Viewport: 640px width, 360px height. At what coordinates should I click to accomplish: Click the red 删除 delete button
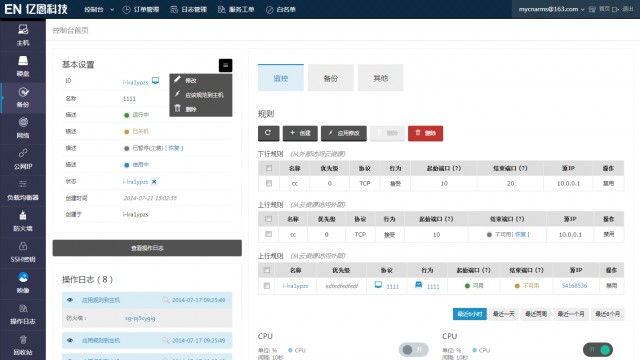pyautogui.click(x=425, y=133)
